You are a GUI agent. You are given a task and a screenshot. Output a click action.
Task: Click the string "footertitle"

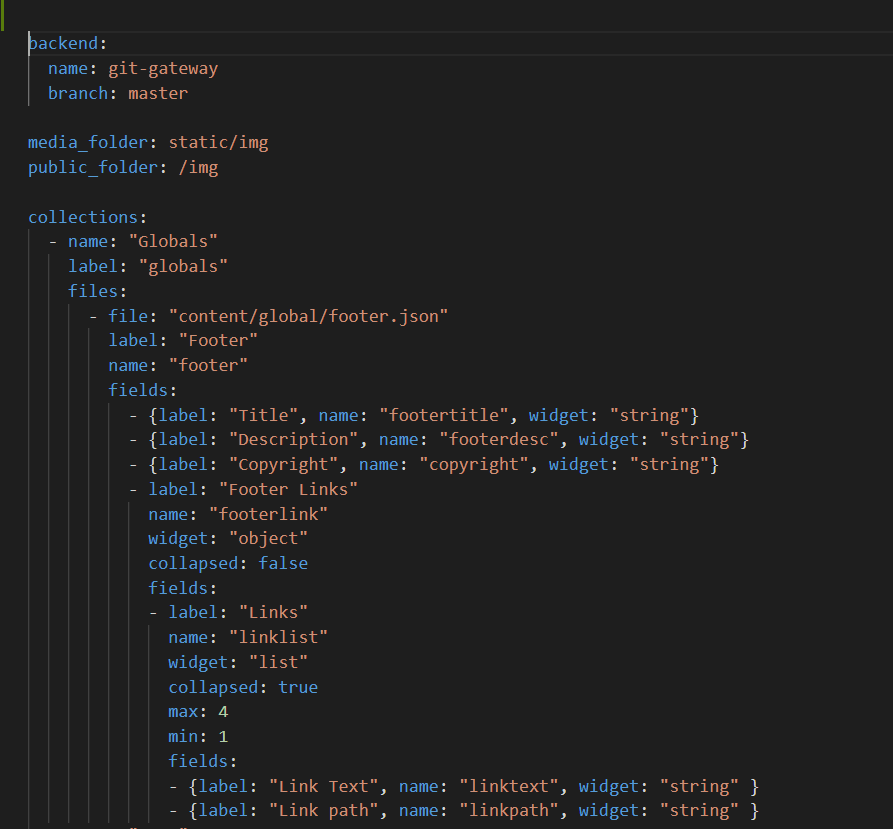point(444,415)
